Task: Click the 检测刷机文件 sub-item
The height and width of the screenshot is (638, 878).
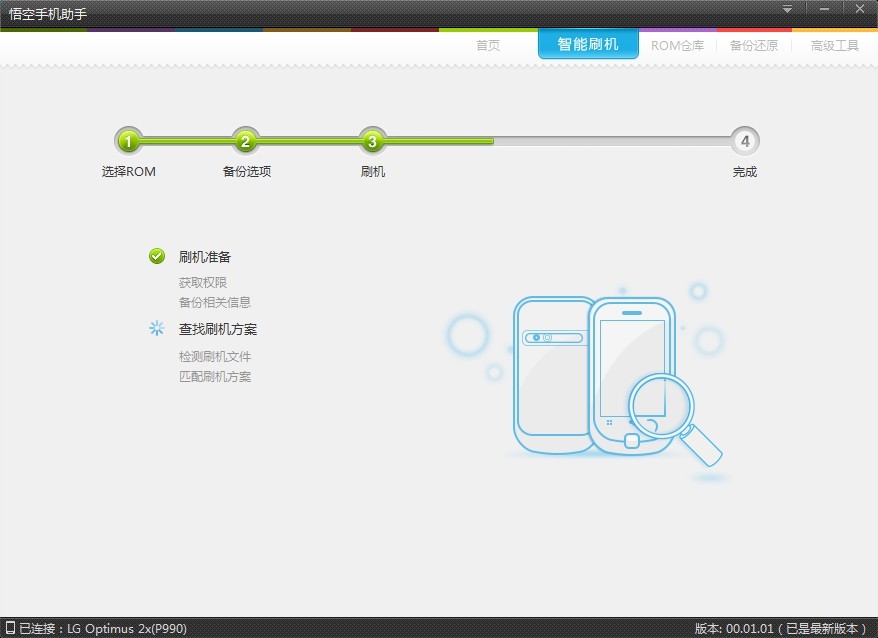Action: (x=214, y=356)
